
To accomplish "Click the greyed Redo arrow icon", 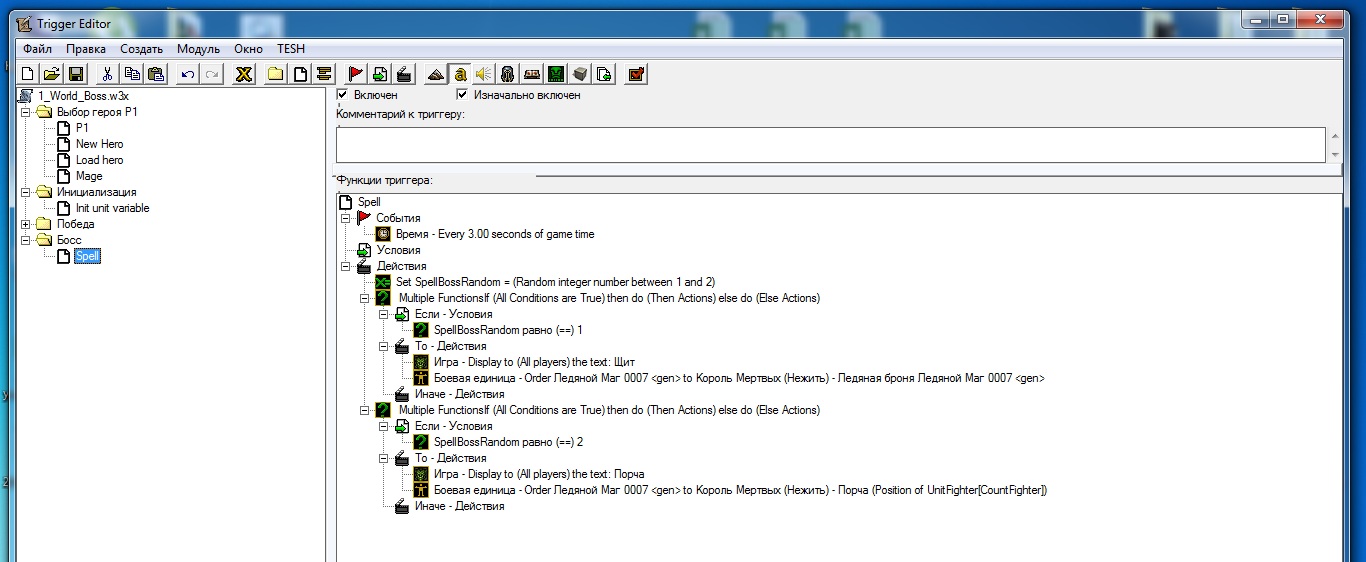I will point(211,73).
